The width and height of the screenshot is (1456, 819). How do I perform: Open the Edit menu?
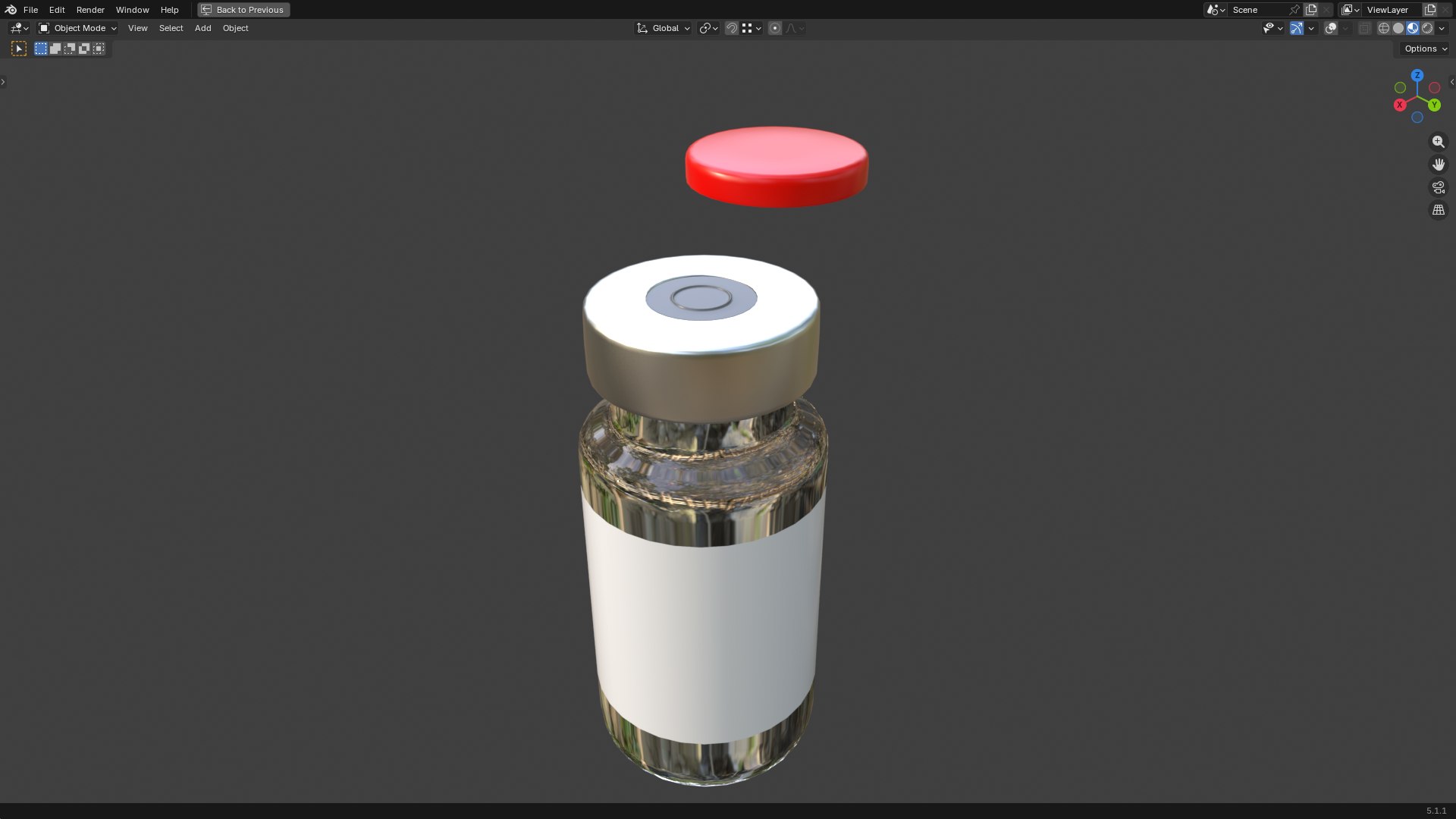coord(57,10)
